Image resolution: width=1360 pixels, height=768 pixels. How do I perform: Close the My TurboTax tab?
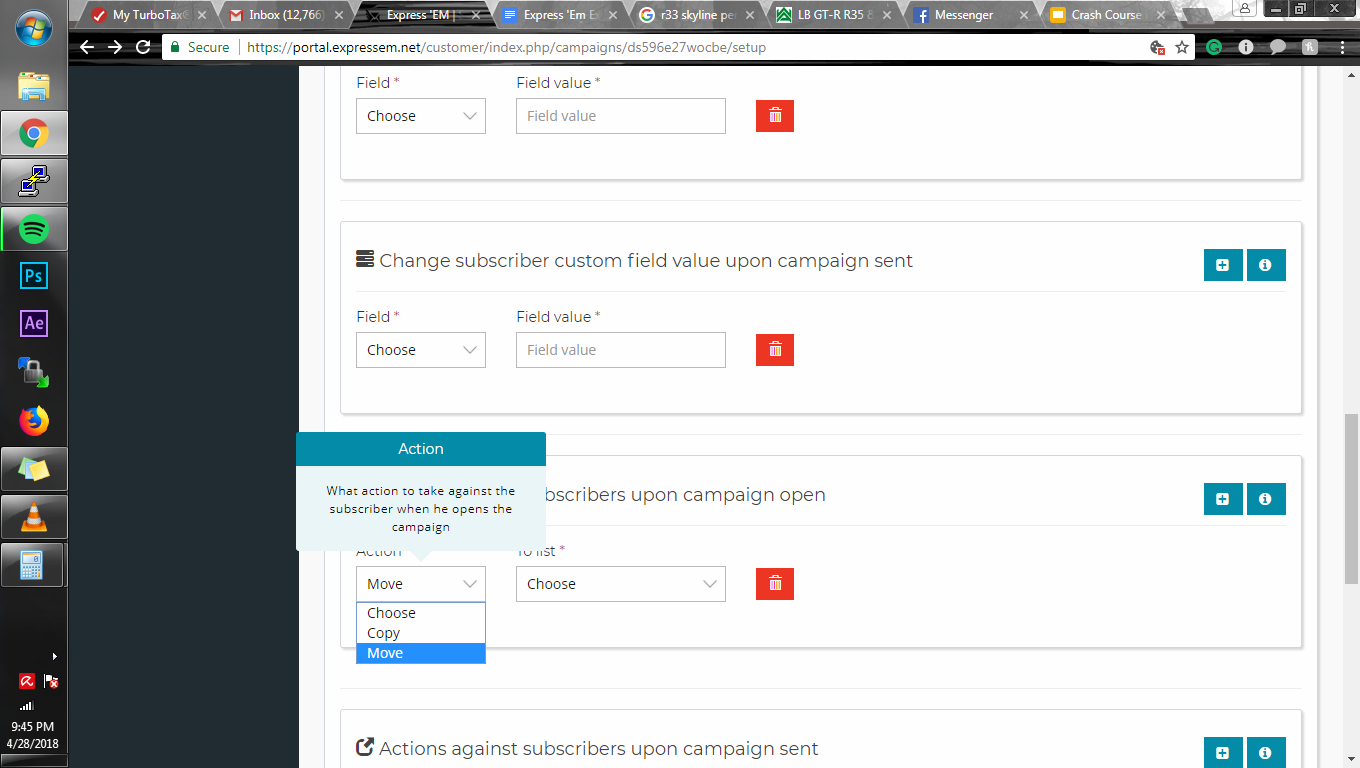[203, 15]
